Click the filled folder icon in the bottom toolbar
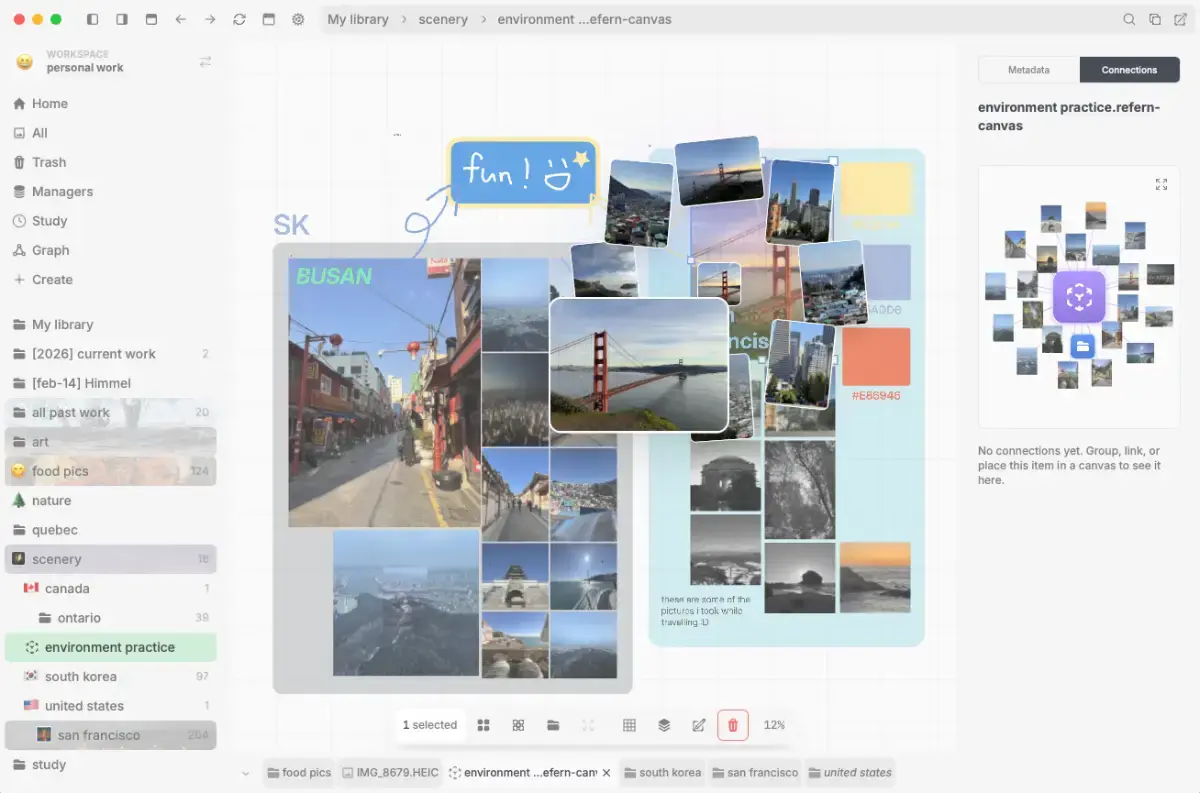The width and height of the screenshot is (1200, 793). (553, 725)
